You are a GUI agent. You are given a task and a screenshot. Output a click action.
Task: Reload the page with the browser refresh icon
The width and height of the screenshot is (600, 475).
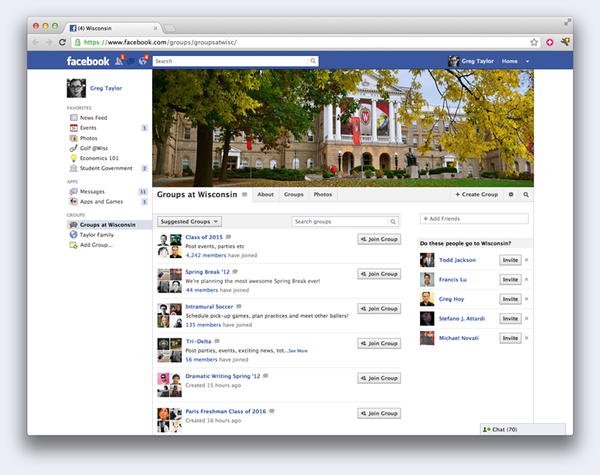click(x=62, y=42)
